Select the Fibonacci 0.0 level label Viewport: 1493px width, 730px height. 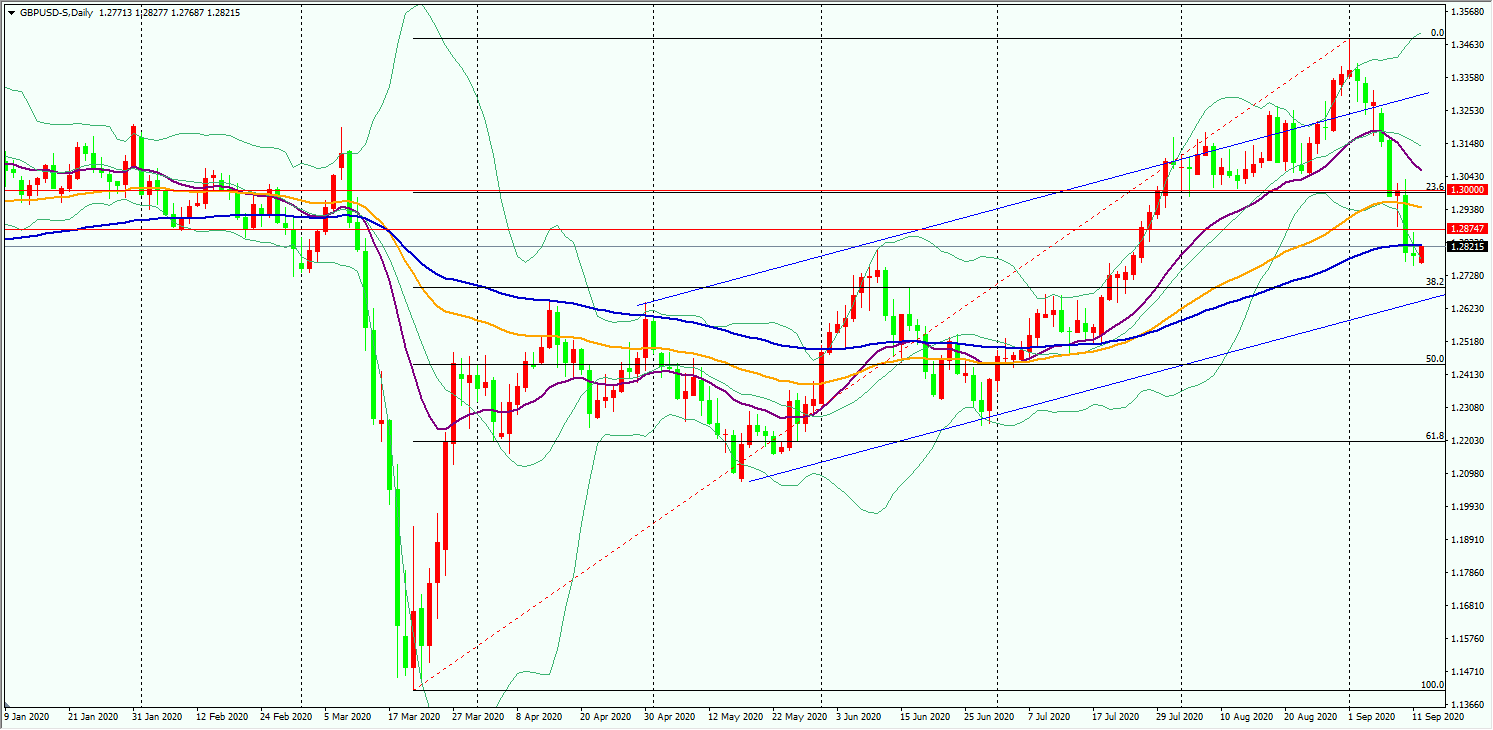click(1438, 33)
